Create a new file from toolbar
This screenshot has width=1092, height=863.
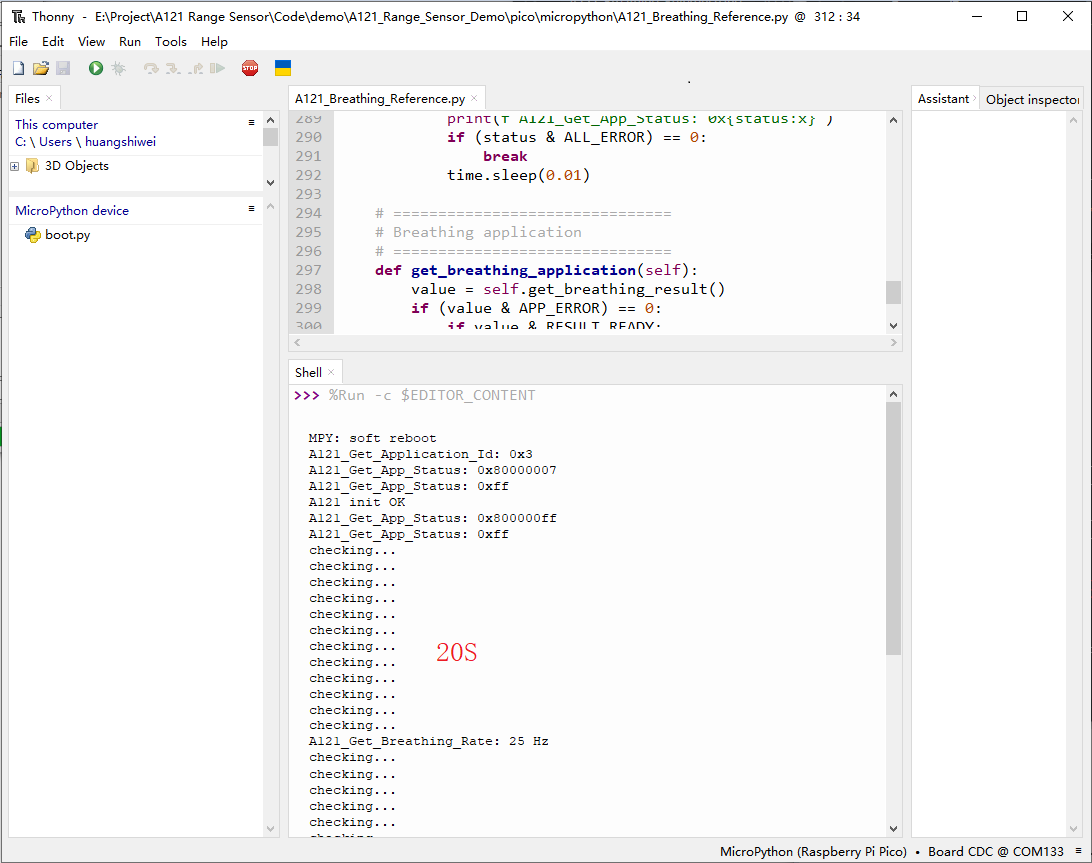18,68
